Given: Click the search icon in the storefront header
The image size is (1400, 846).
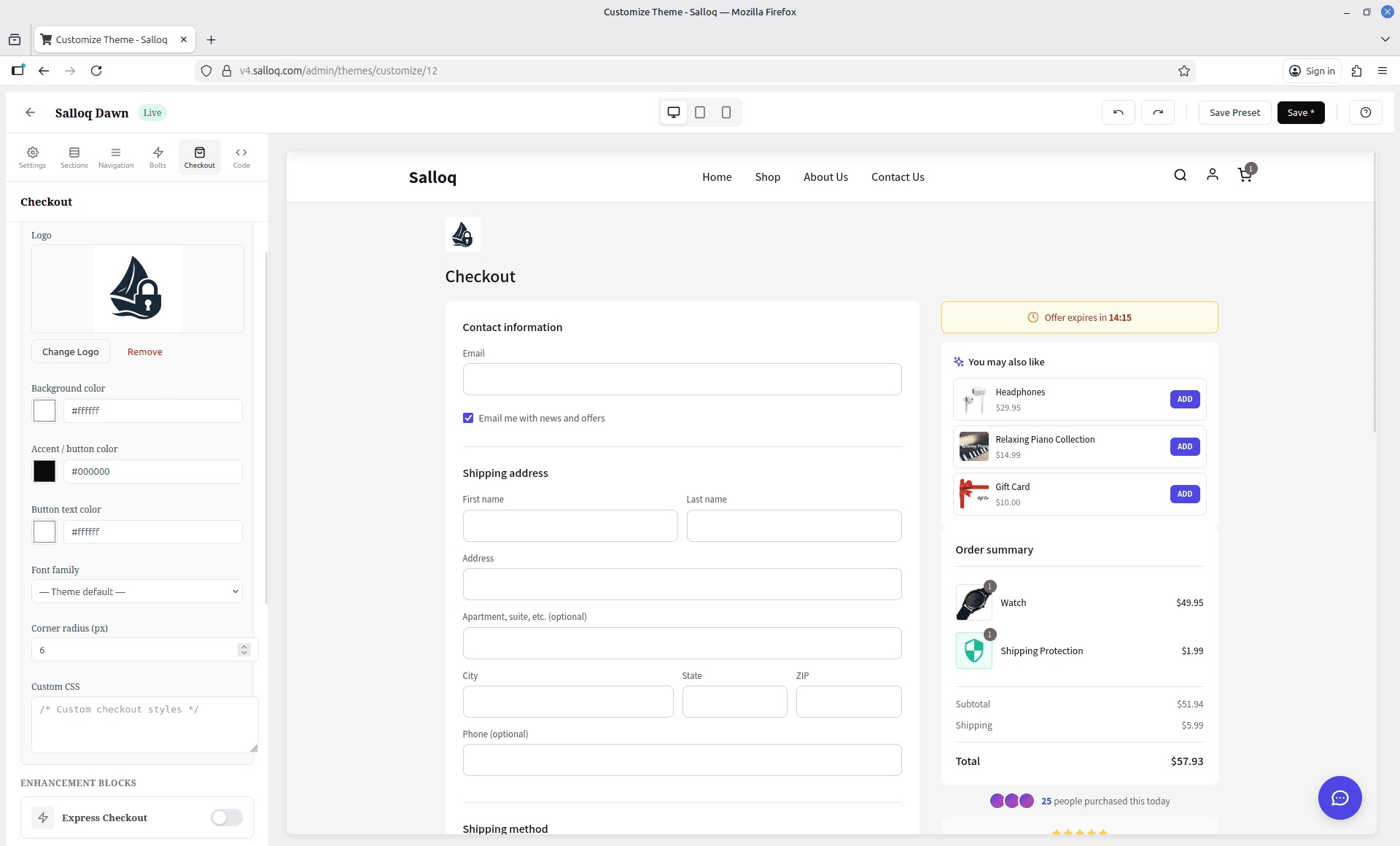Looking at the screenshot, I should point(1179,175).
